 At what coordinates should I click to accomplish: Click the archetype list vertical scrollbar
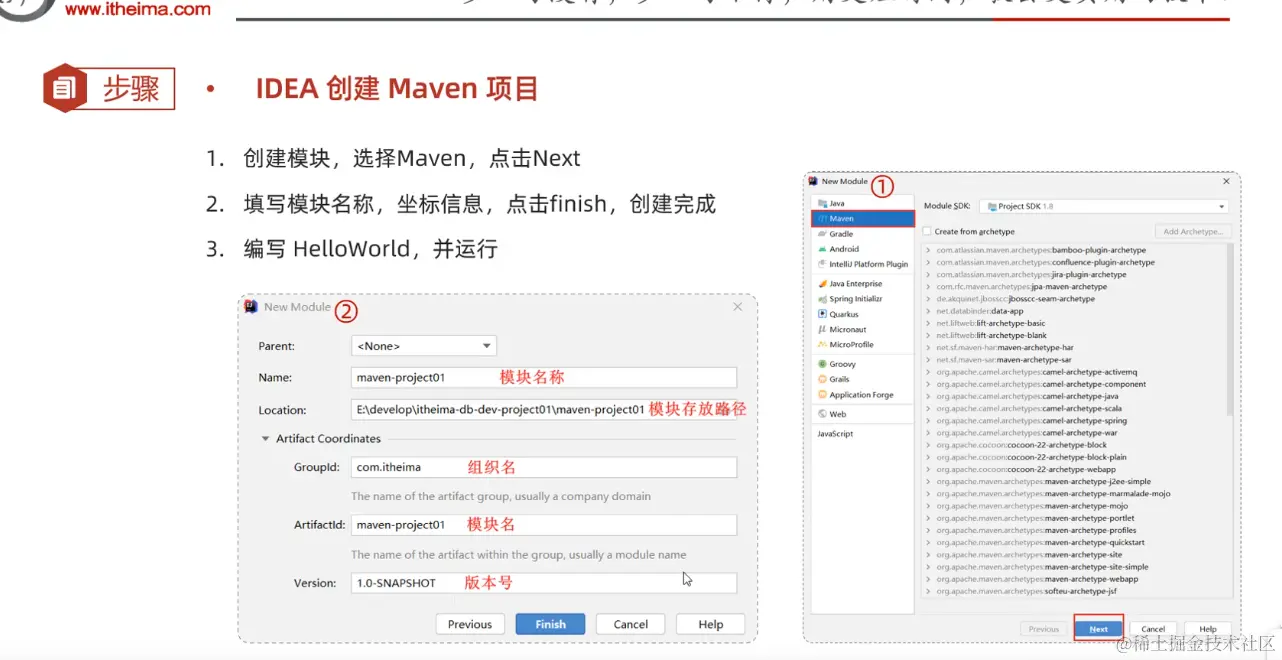pos(1229,330)
